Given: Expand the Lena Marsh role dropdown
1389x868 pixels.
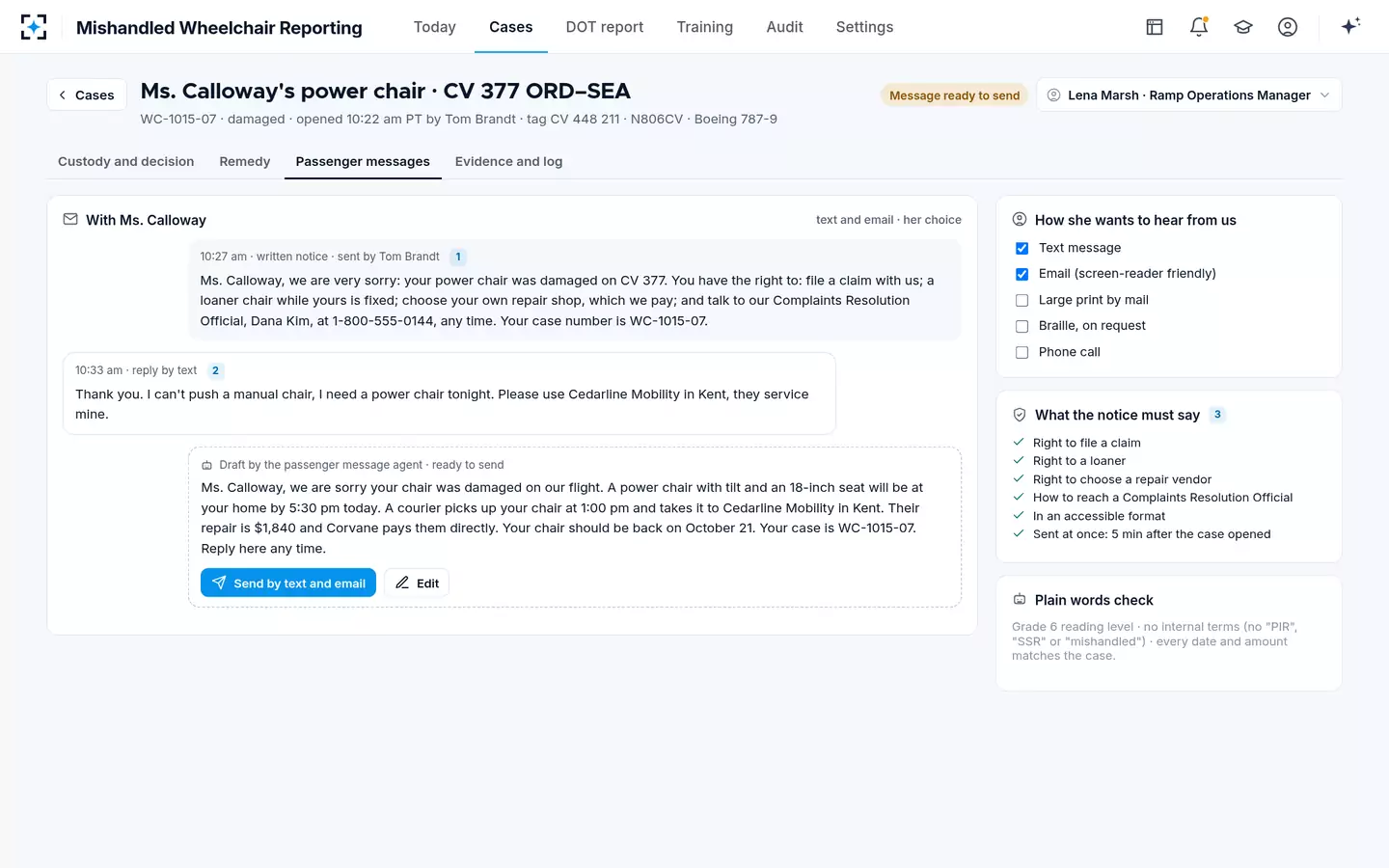Looking at the screenshot, I should (1188, 95).
